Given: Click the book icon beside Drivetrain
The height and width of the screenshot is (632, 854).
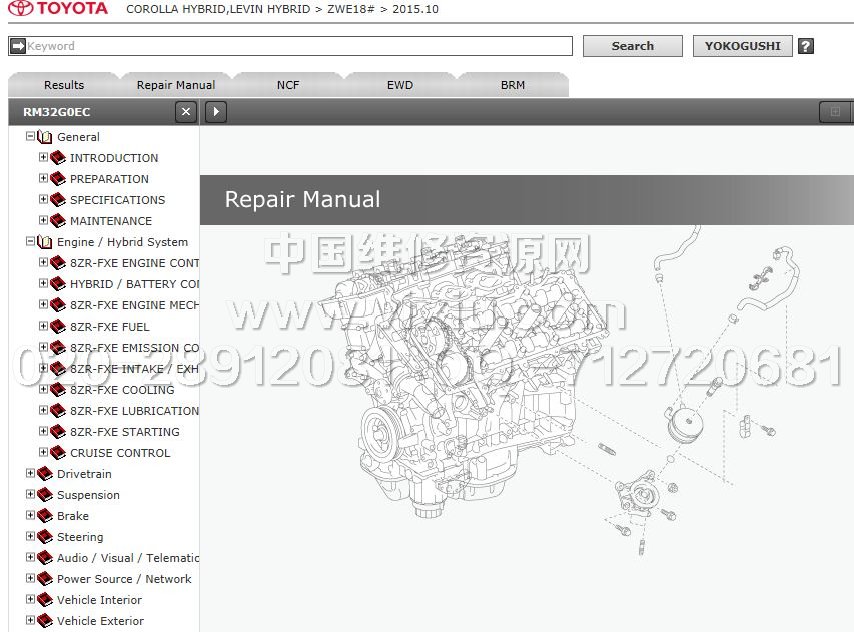Looking at the screenshot, I should tap(45, 474).
